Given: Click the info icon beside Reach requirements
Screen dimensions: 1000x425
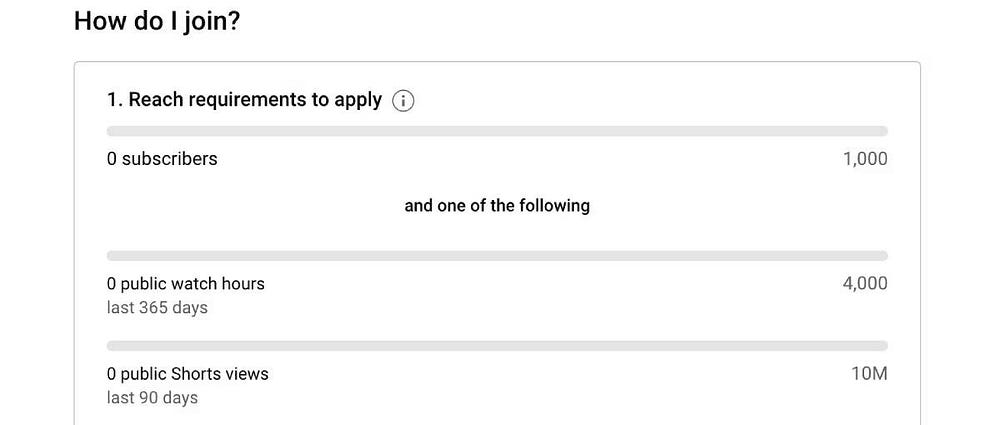Looking at the screenshot, I should (403, 101).
